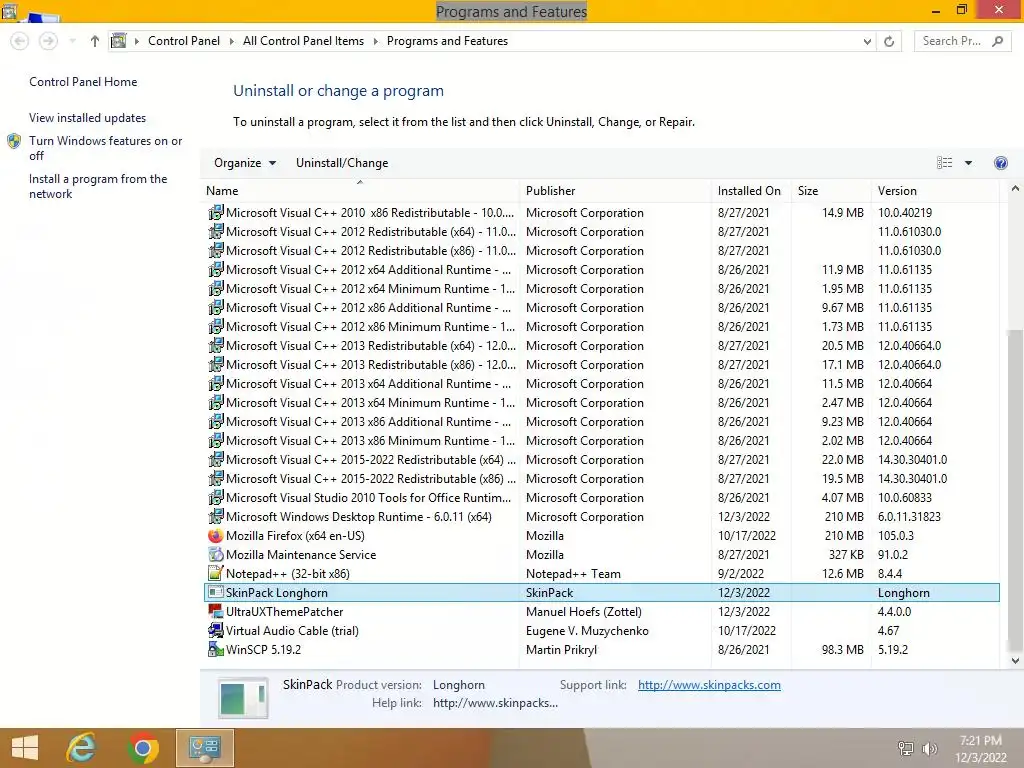Click the Forward navigation arrow
Screen dimensions: 1024x768
pyautogui.click(x=48, y=41)
